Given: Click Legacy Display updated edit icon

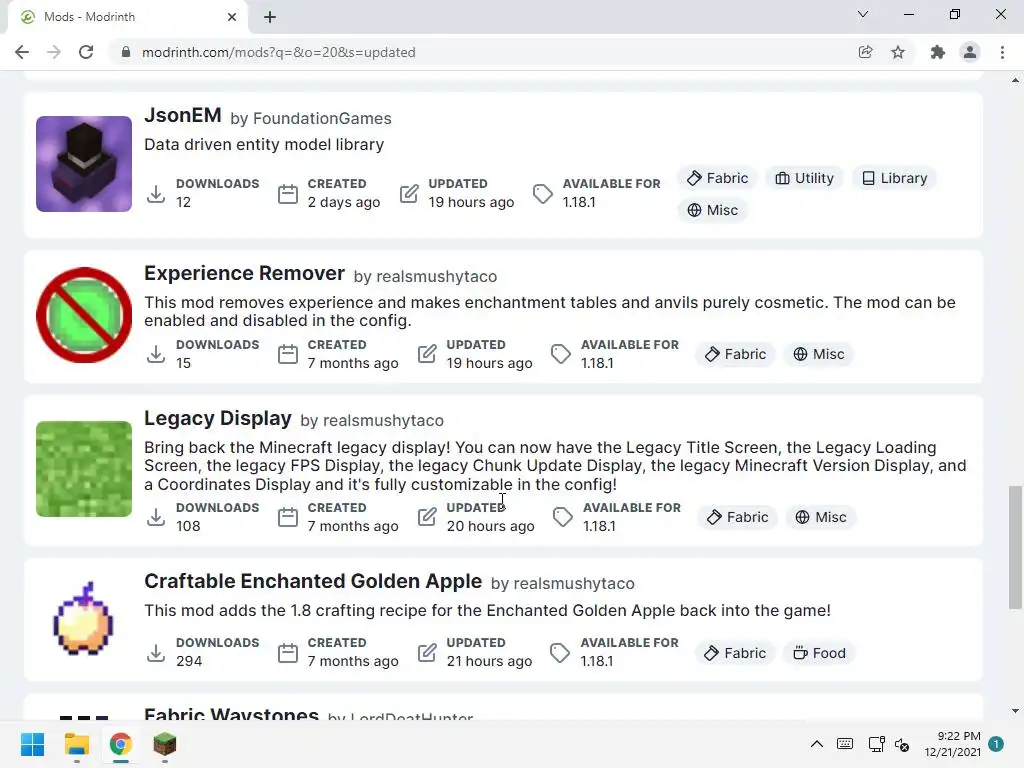Looking at the screenshot, I should [427, 517].
